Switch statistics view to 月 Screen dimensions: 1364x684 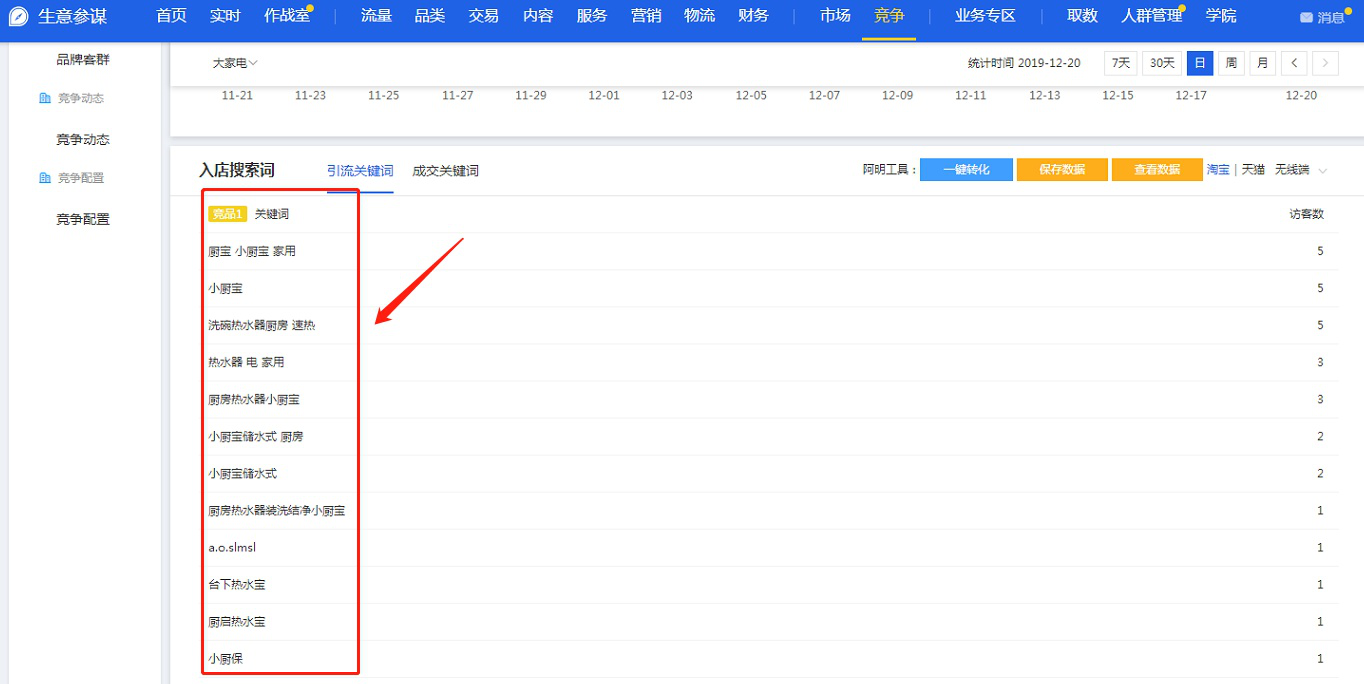click(1262, 62)
